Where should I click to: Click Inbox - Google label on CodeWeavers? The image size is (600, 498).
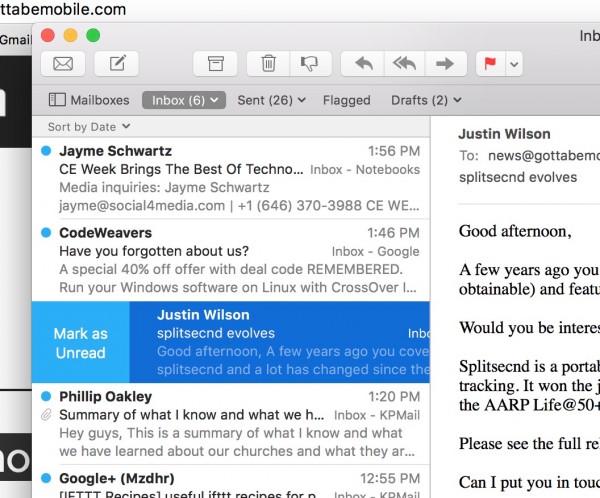pyautogui.click(x=375, y=251)
